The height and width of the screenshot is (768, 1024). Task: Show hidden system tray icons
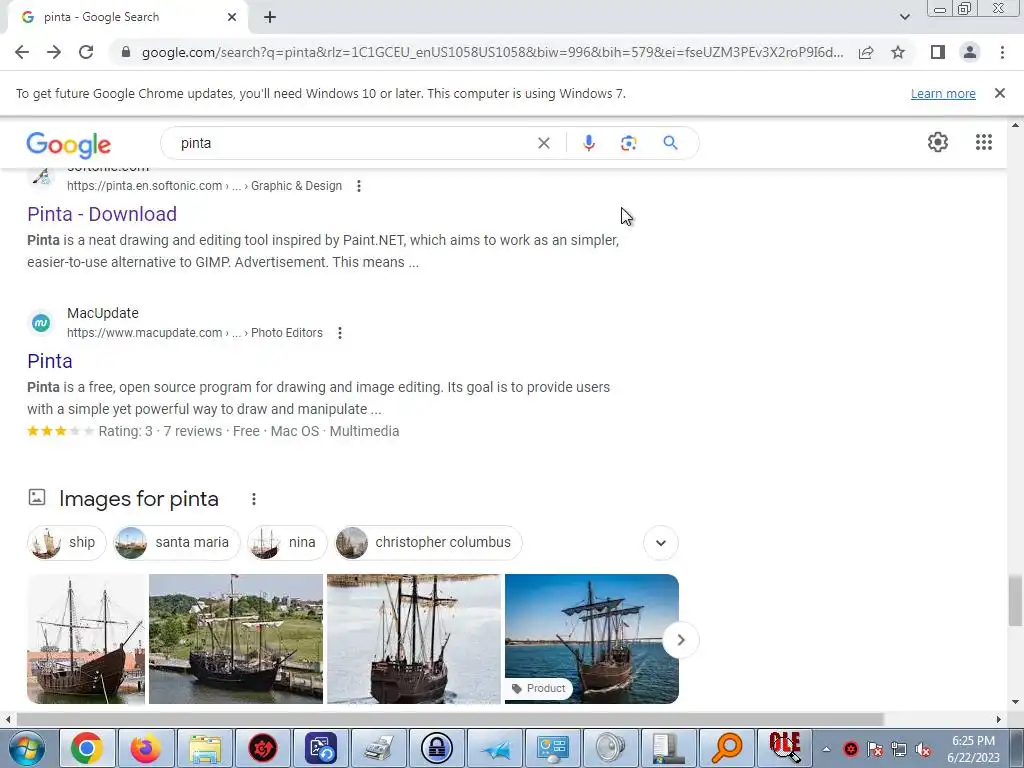pos(826,749)
